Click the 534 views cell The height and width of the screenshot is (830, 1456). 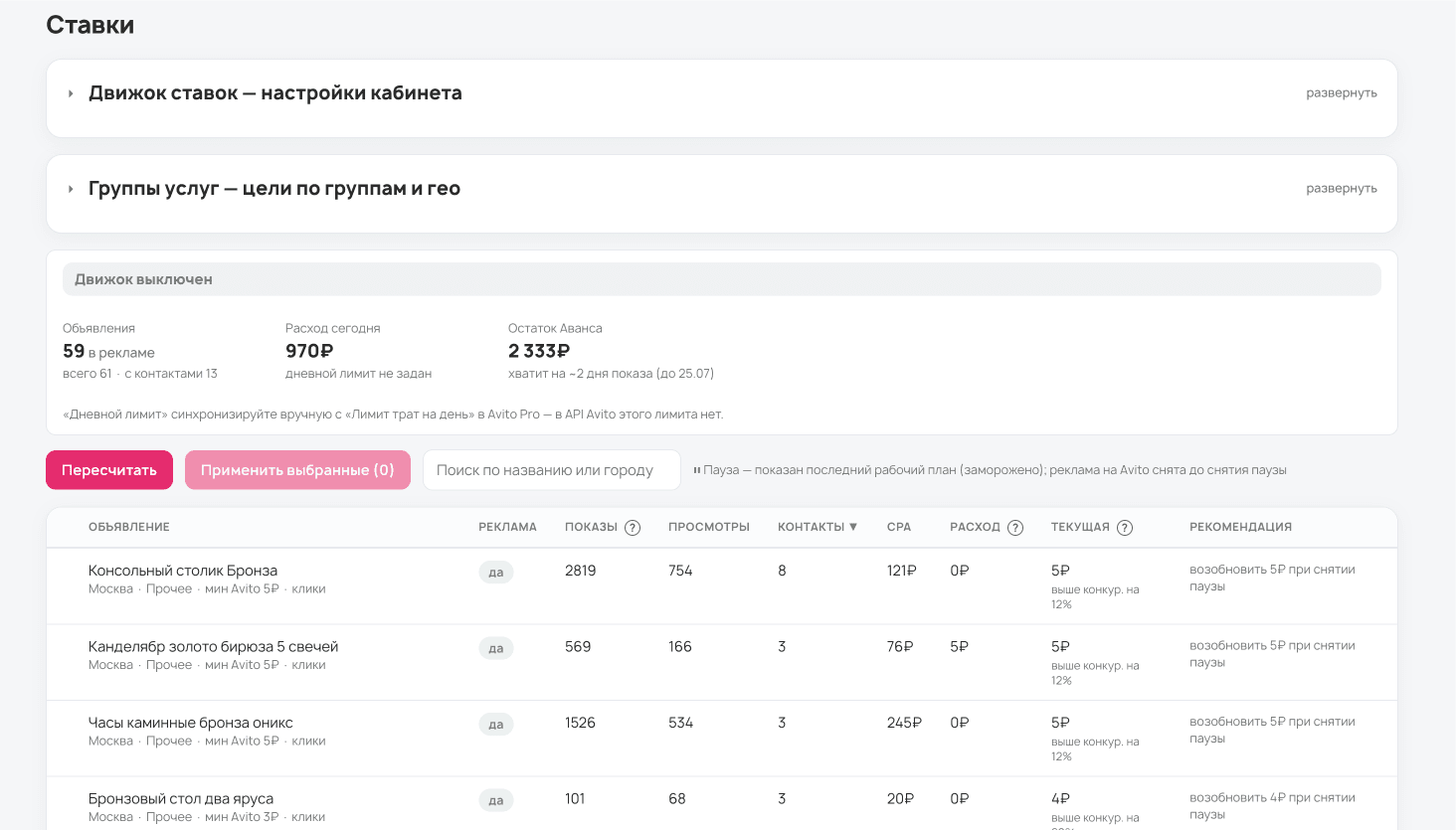pos(681,723)
